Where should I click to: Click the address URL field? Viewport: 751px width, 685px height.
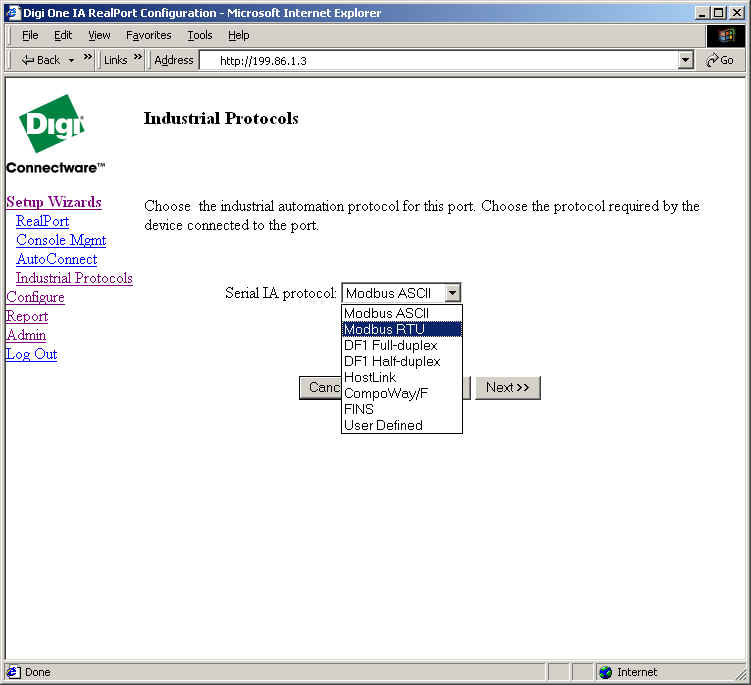pyautogui.click(x=440, y=60)
